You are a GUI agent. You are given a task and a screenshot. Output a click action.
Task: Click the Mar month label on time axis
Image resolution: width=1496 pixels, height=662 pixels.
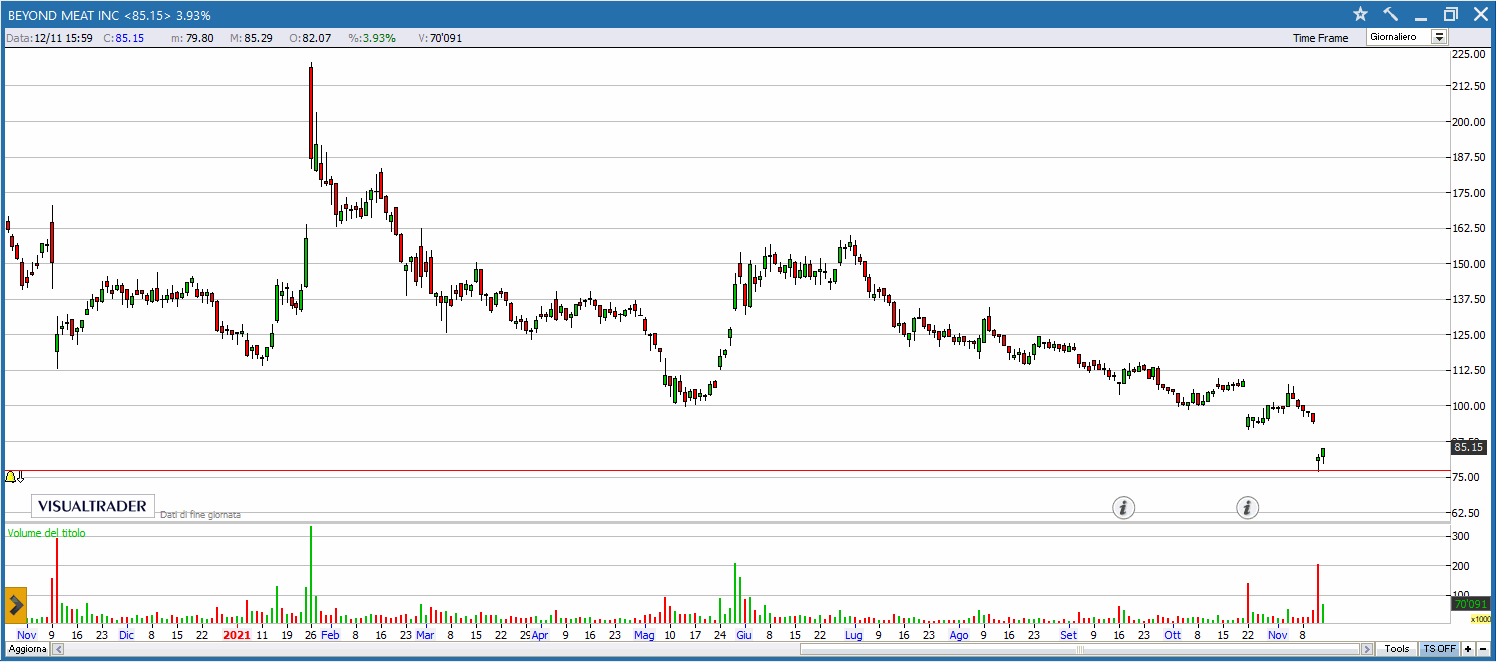[425, 634]
